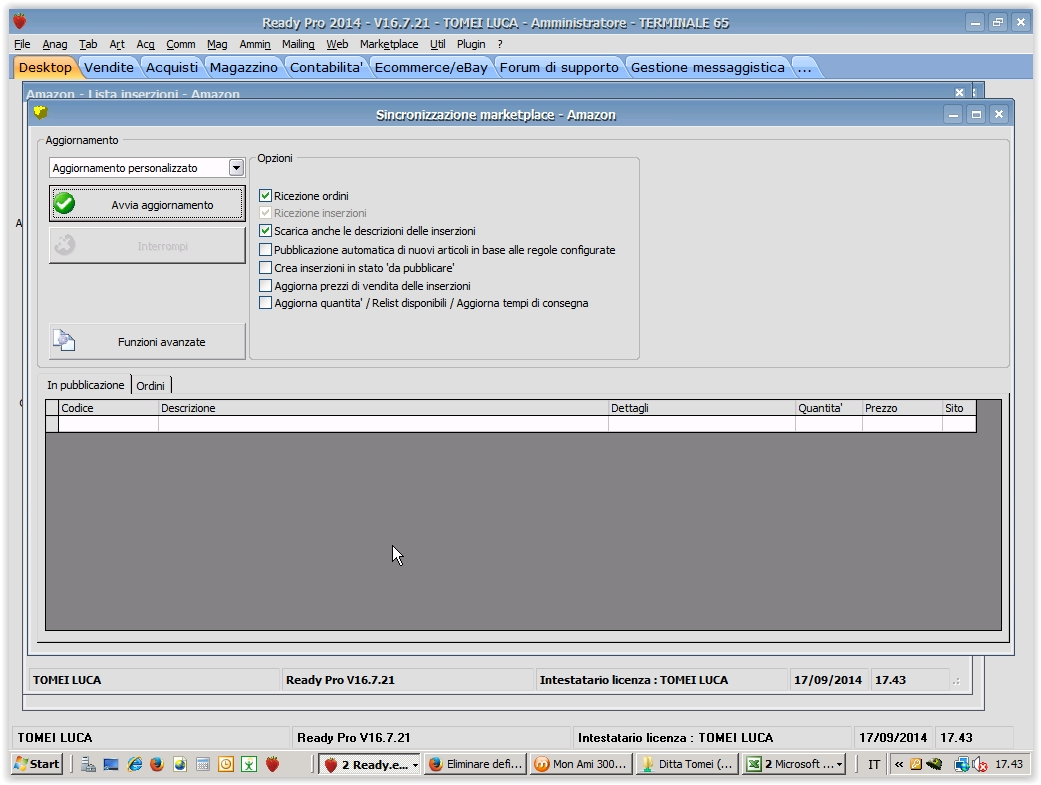Open the Ammin menu

[x=255, y=44]
